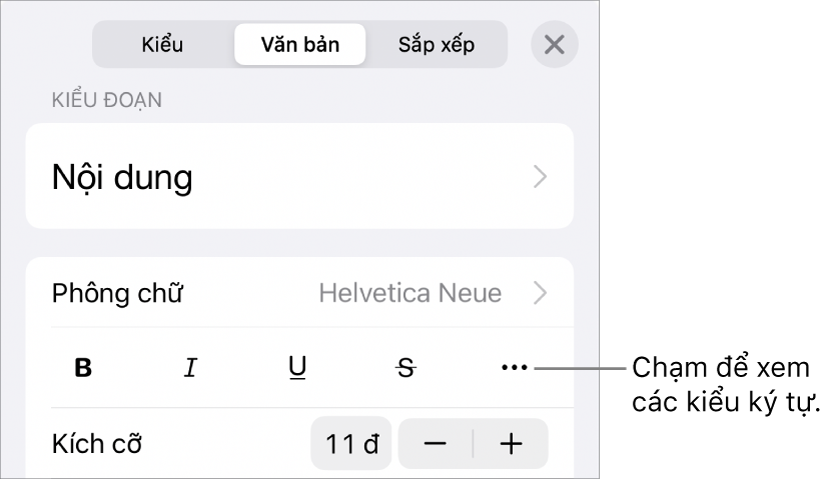Tap the Chạm để xem callout text

pos(720,367)
